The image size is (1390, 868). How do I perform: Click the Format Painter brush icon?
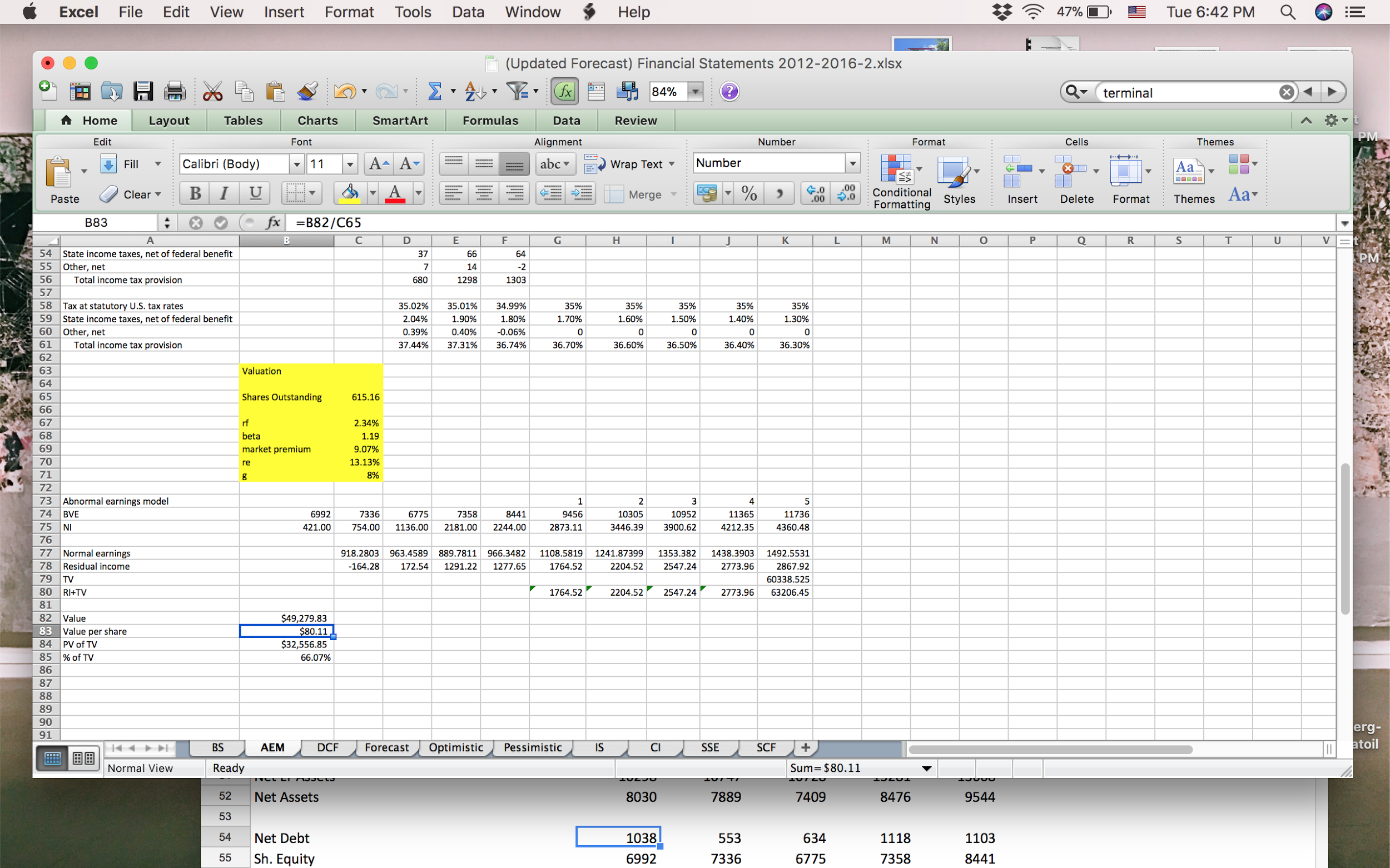307,91
